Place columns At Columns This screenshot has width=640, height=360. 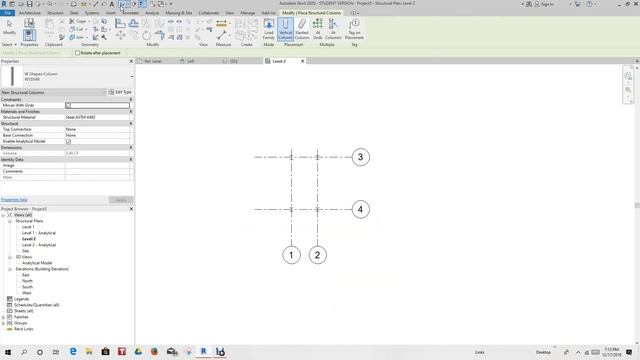[x=333, y=29]
